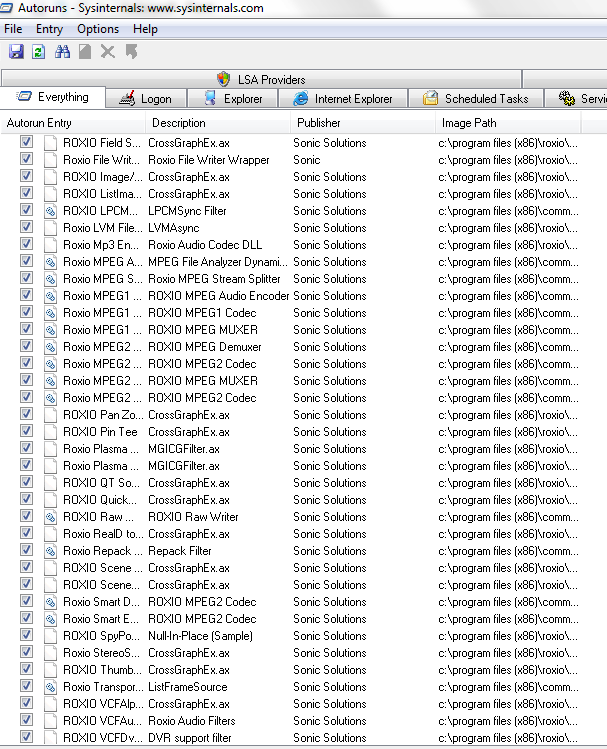This screenshot has width=607, height=749.
Task: Click file icon of ROXIO Thumb row
Action: coord(50,670)
